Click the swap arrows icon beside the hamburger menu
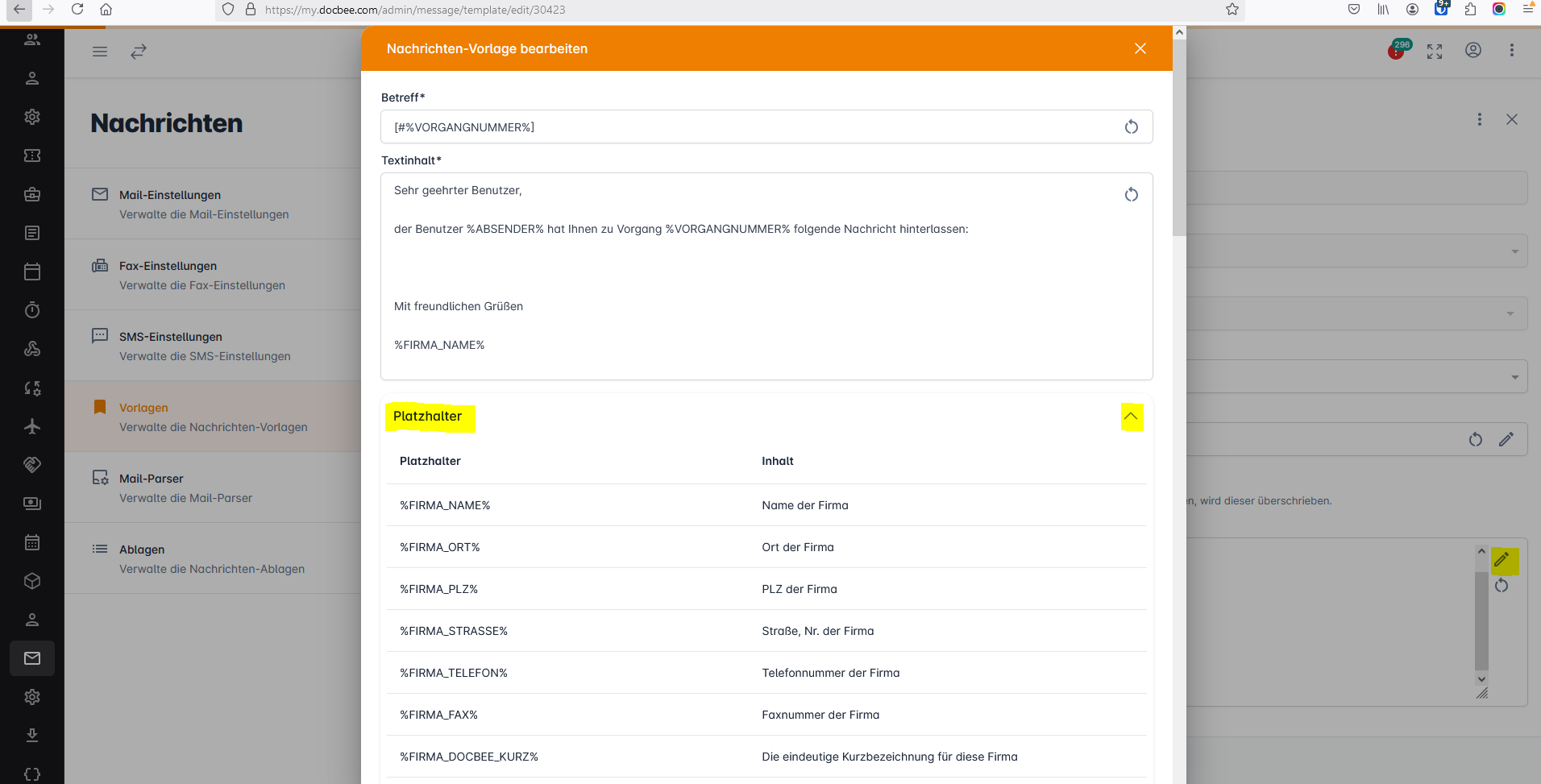Screen dimensions: 1541x784 point(139,52)
